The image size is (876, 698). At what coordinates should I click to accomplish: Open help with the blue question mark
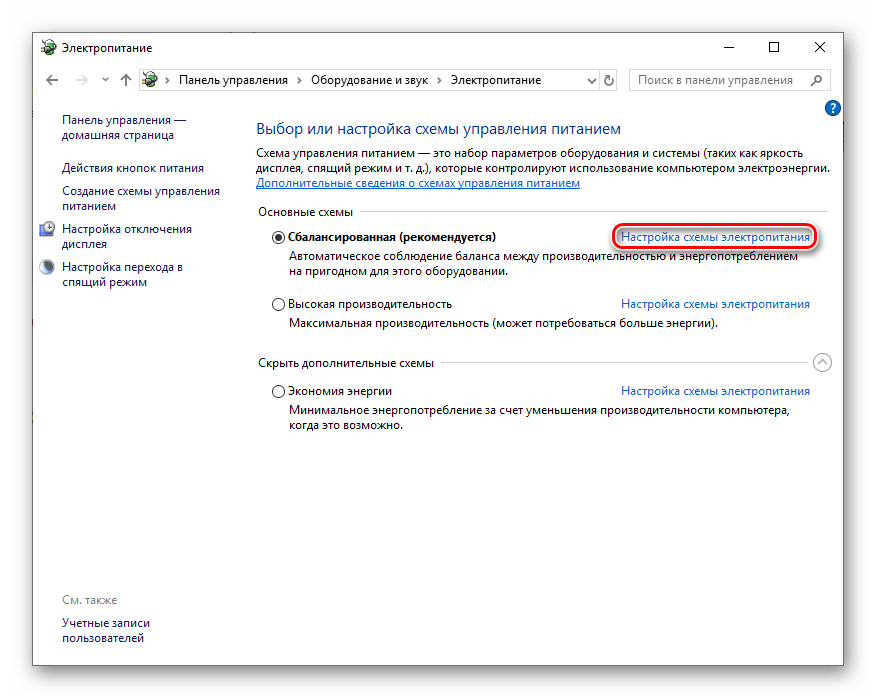[832, 108]
